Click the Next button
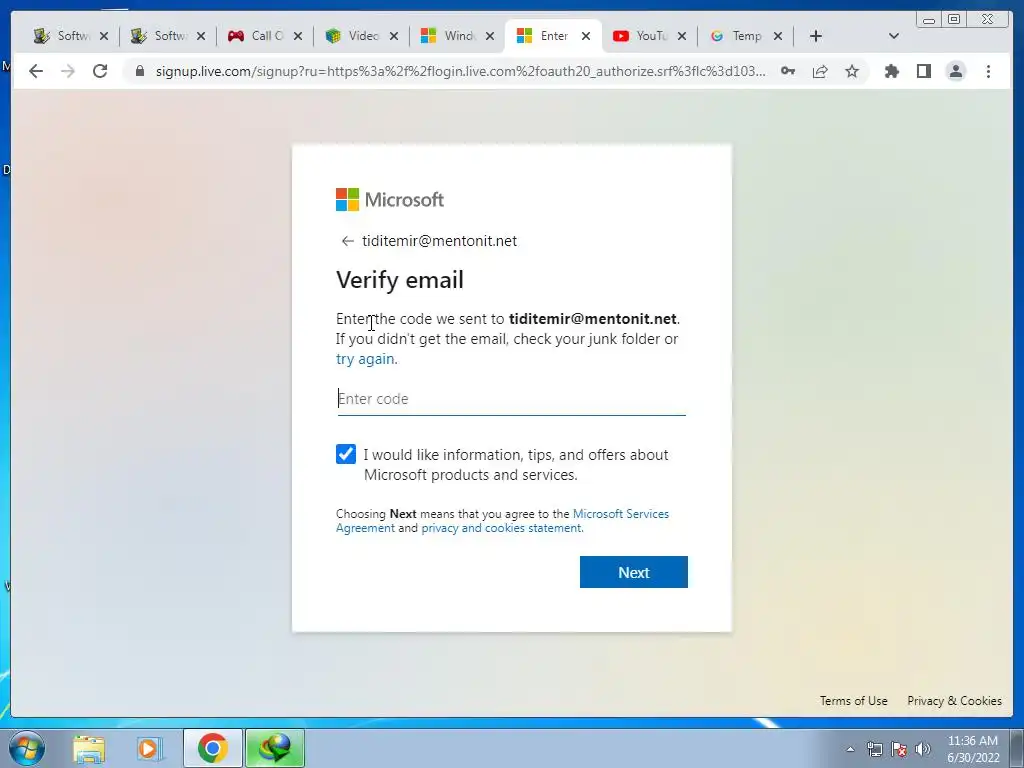This screenshot has width=1024, height=768. coord(633,572)
